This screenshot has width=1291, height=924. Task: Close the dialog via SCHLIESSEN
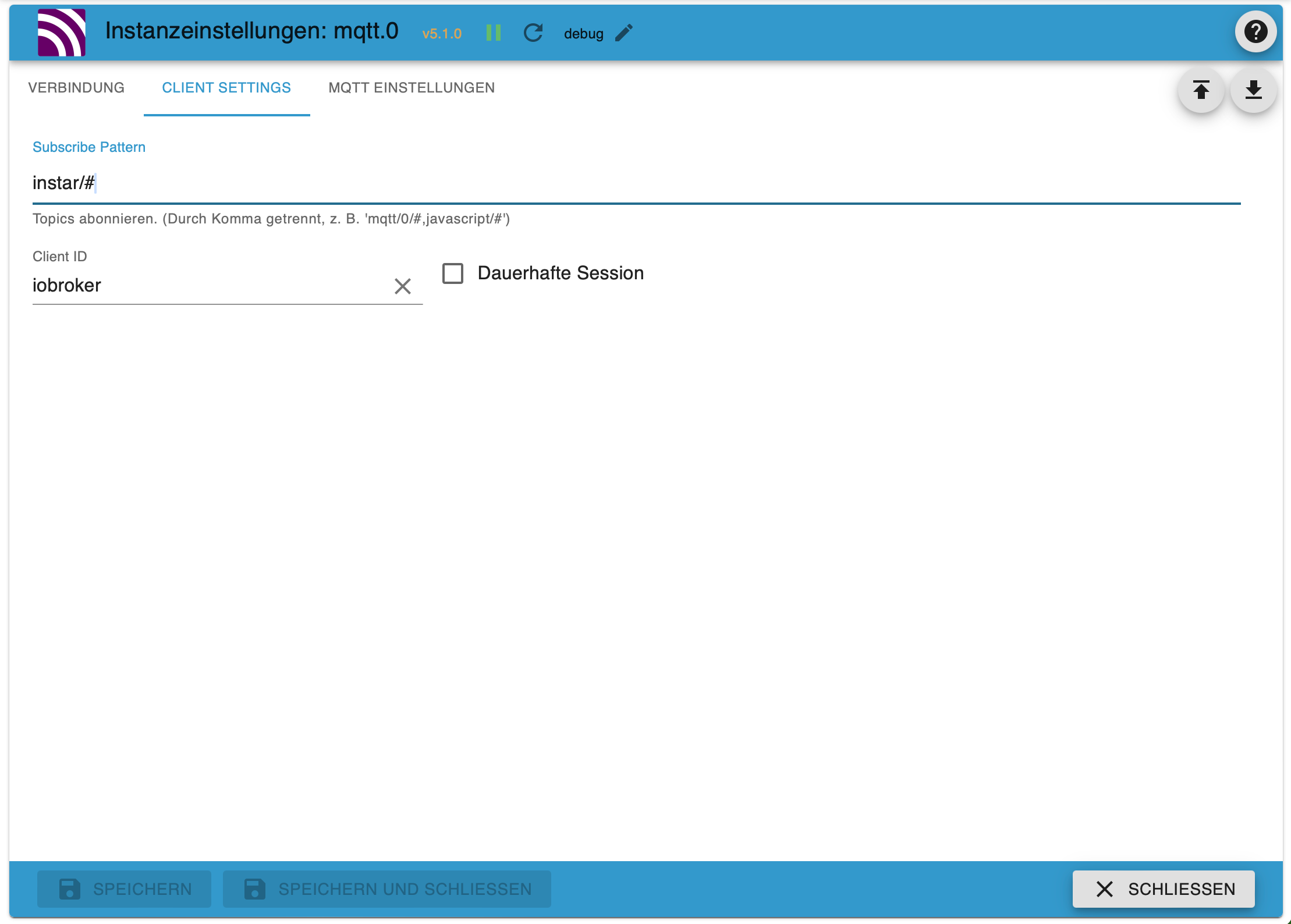(x=1164, y=889)
